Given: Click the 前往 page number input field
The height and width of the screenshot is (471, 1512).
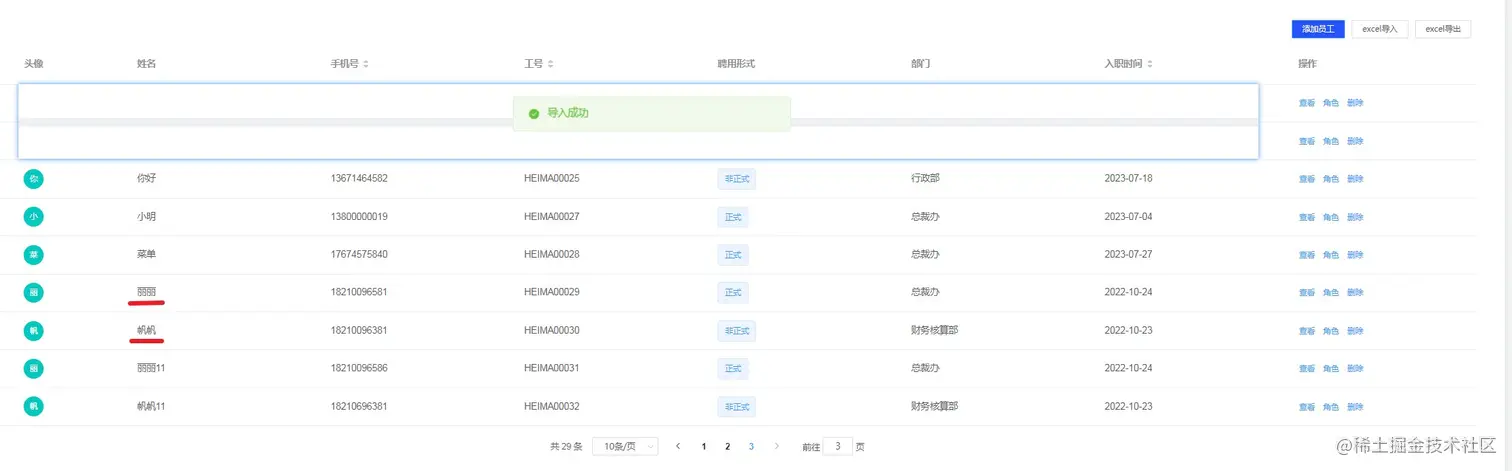Looking at the screenshot, I should pos(837,446).
